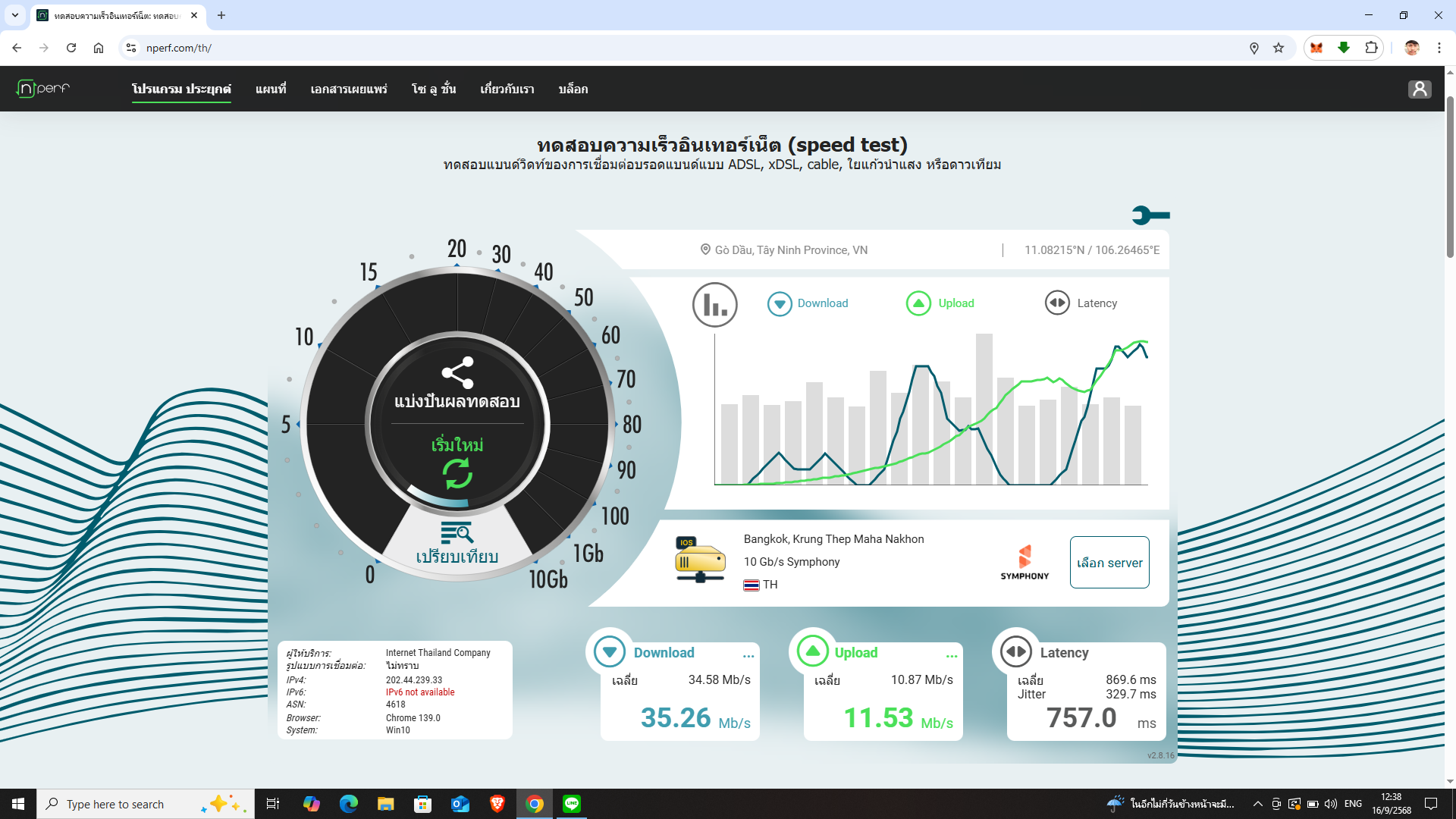Click the เลือก server button
The image size is (1456, 819).
[1109, 563]
